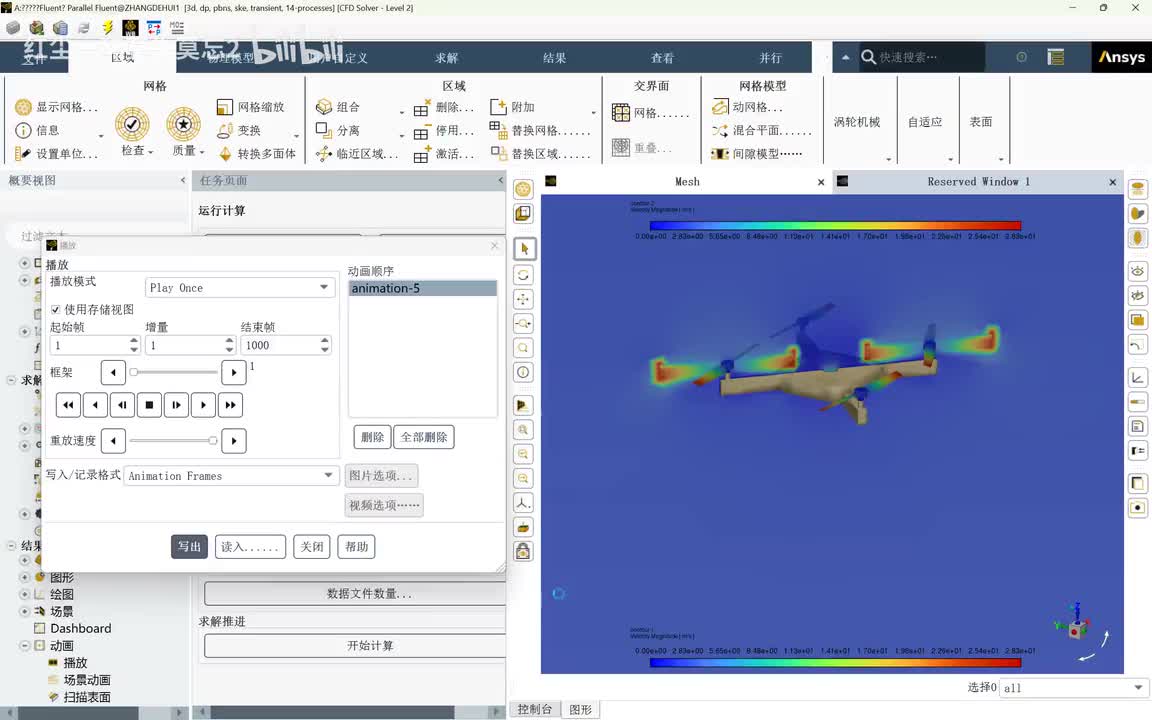Viewport: 1152px width, 720px height.
Task: Click the Check (检查) mesh icon
Action: coord(132,123)
